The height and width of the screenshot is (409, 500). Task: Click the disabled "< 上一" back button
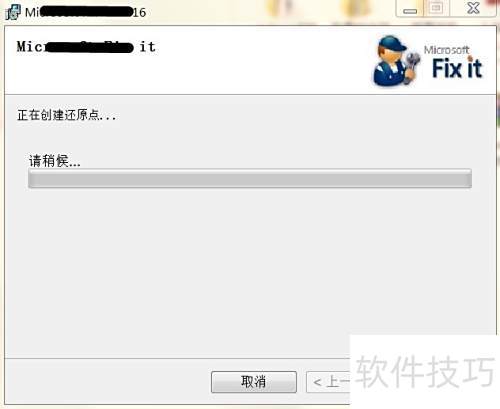pyautogui.click(x=328, y=382)
